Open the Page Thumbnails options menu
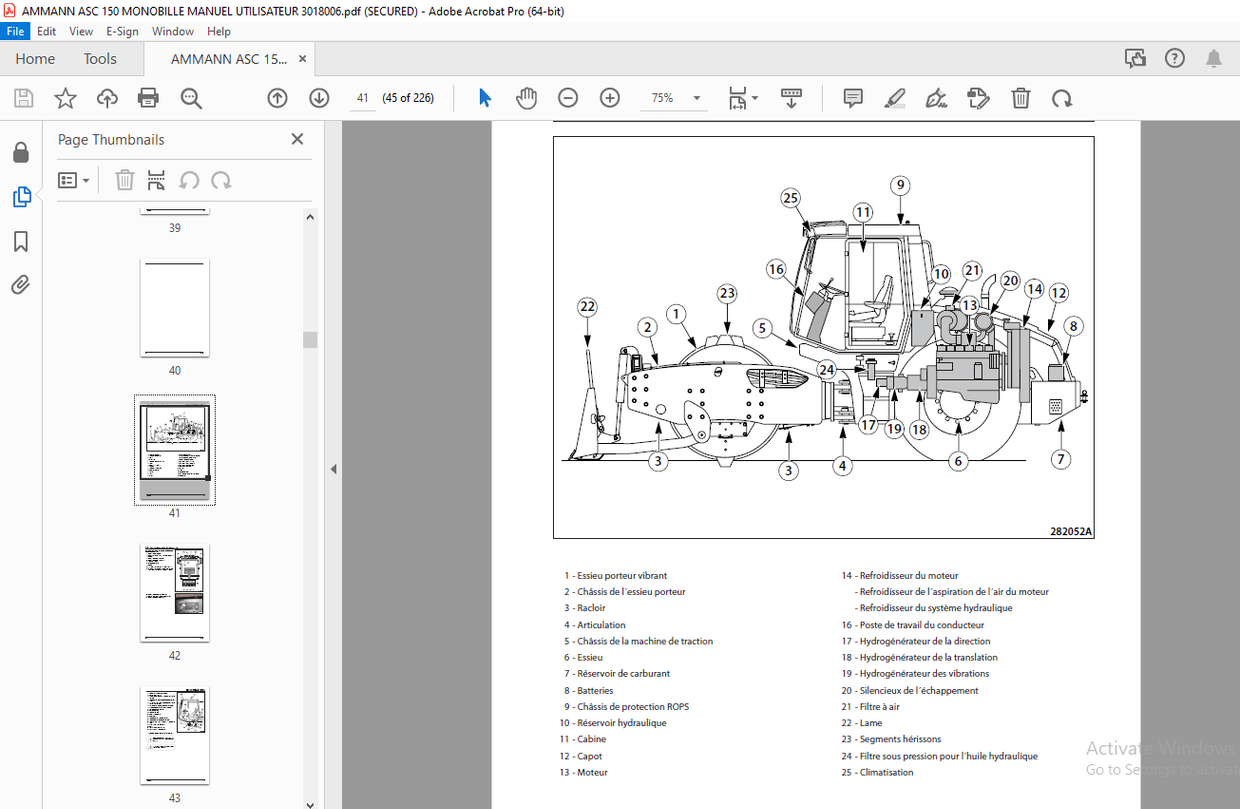This screenshot has width=1240, height=809. (72, 180)
